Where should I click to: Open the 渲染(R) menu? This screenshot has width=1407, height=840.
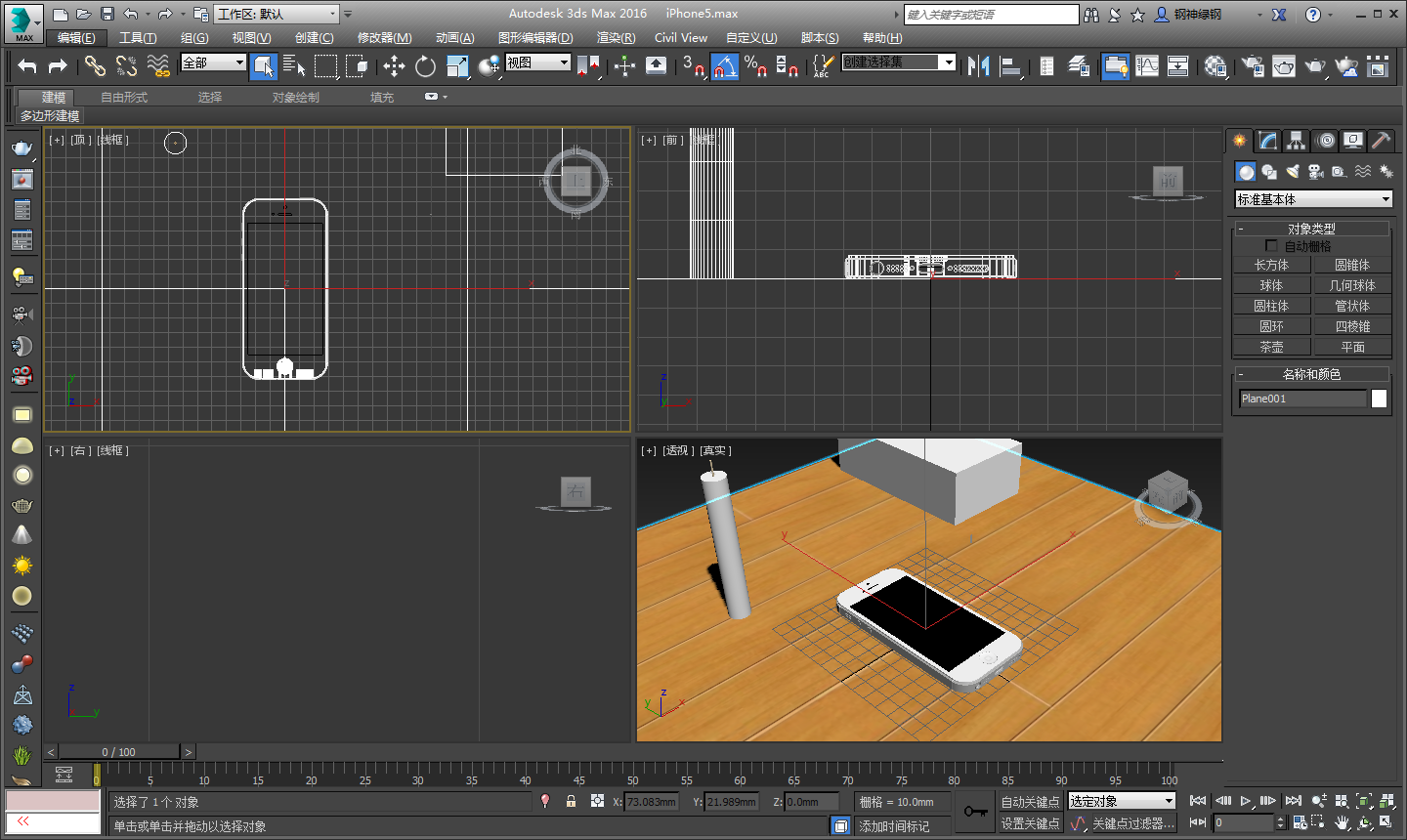[616, 38]
